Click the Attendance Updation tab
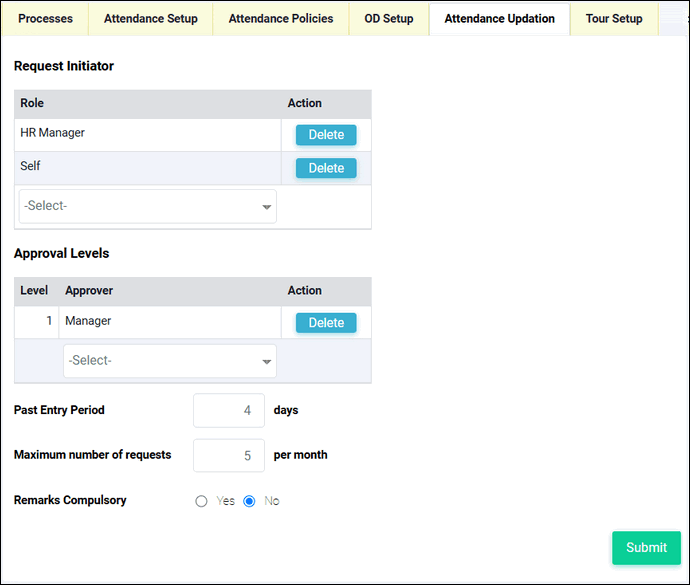 pyautogui.click(x=499, y=19)
